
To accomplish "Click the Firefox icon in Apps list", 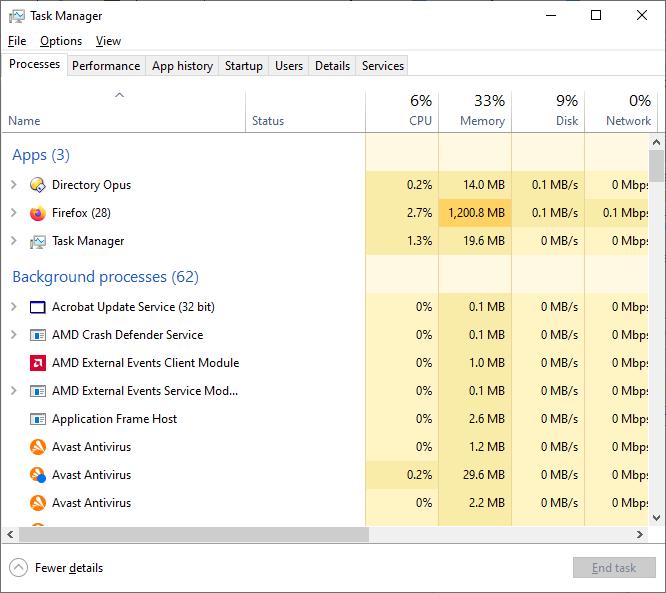I will (x=38, y=213).
